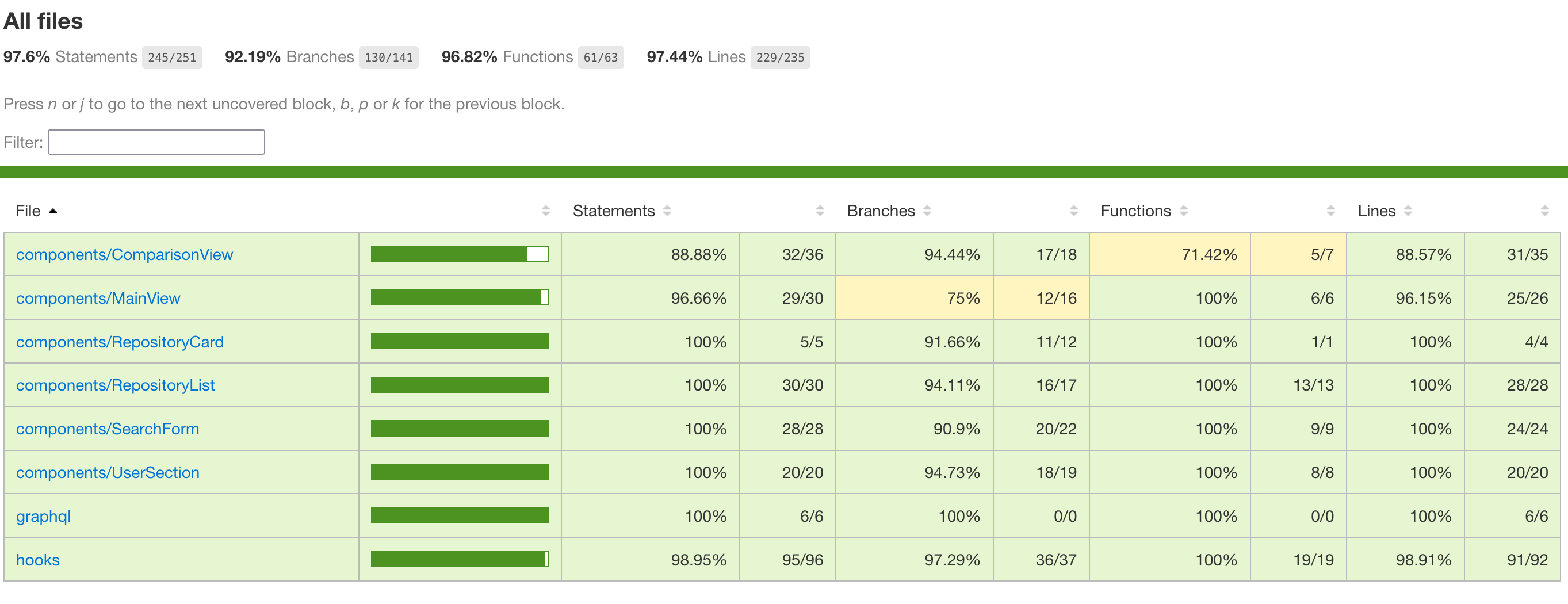
Task: Open components/RepositoryCard link
Action: click(120, 342)
